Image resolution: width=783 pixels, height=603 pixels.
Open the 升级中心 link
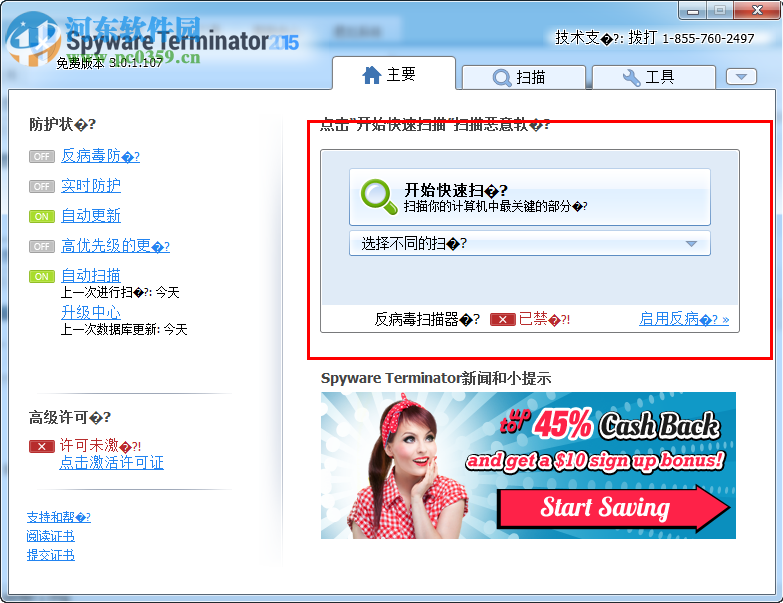pyautogui.click(x=91, y=312)
